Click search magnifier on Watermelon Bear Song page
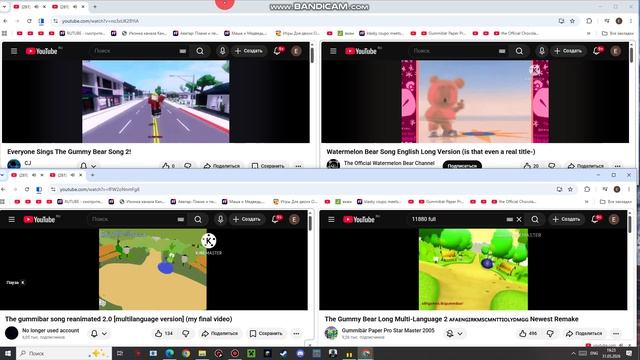Screen dimensions: 640x360 click(519, 51)
